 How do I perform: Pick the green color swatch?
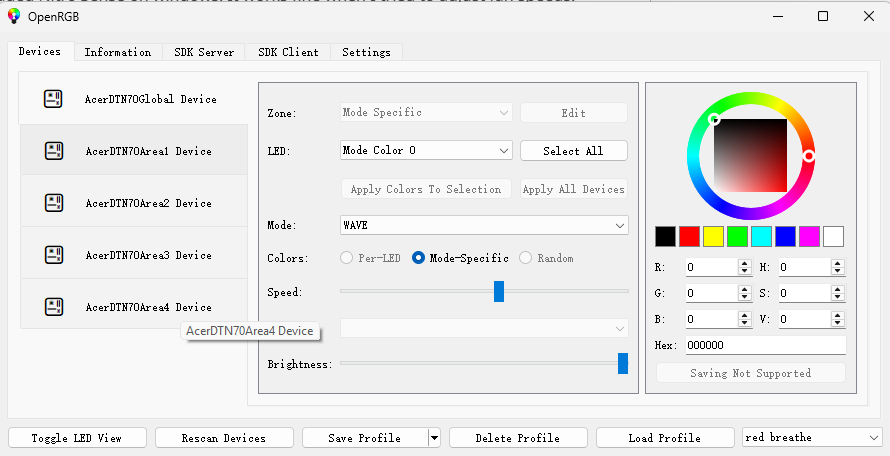(x=737, y=236)
